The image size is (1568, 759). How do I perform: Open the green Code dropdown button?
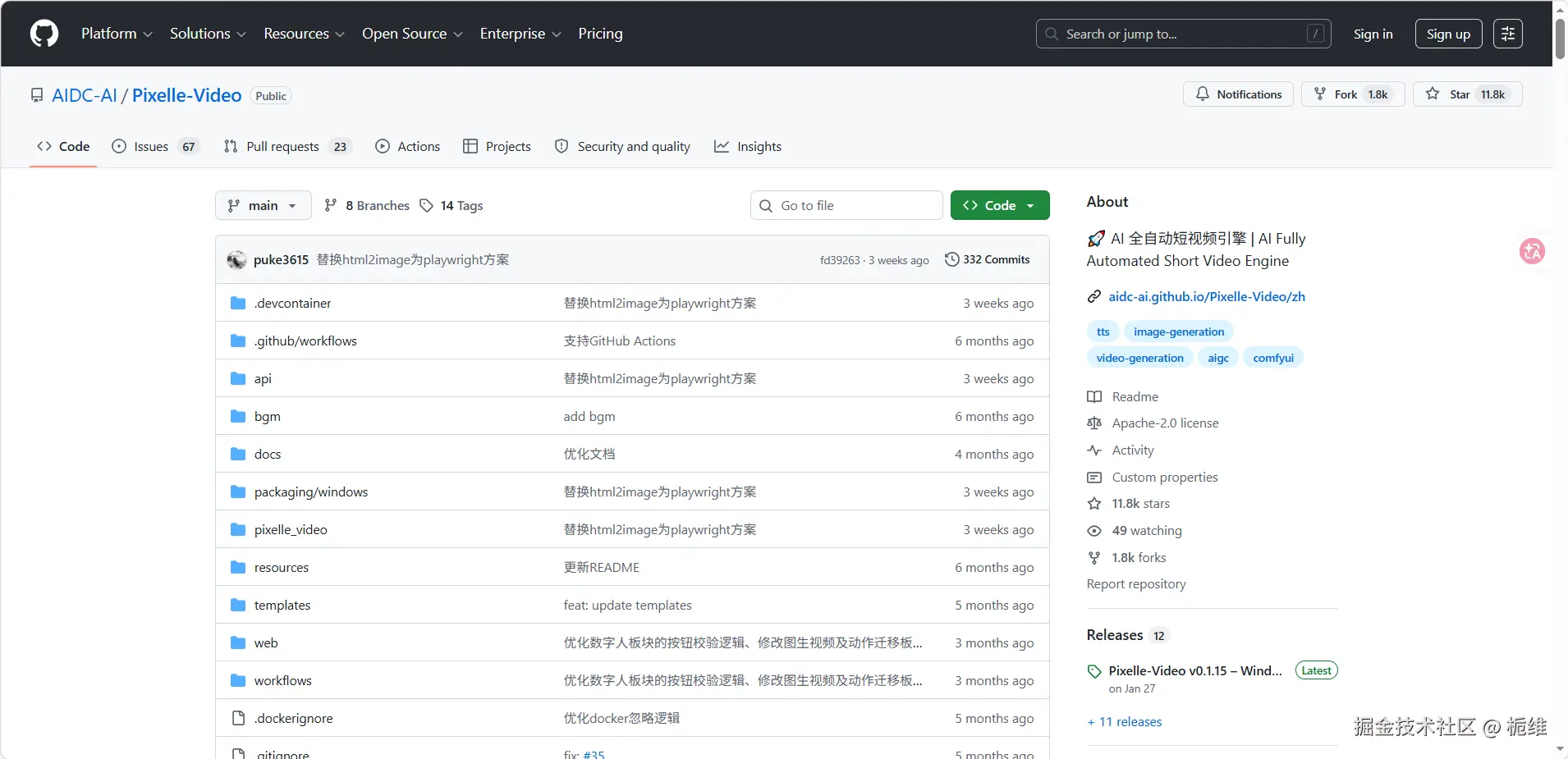pos(1000,205)
